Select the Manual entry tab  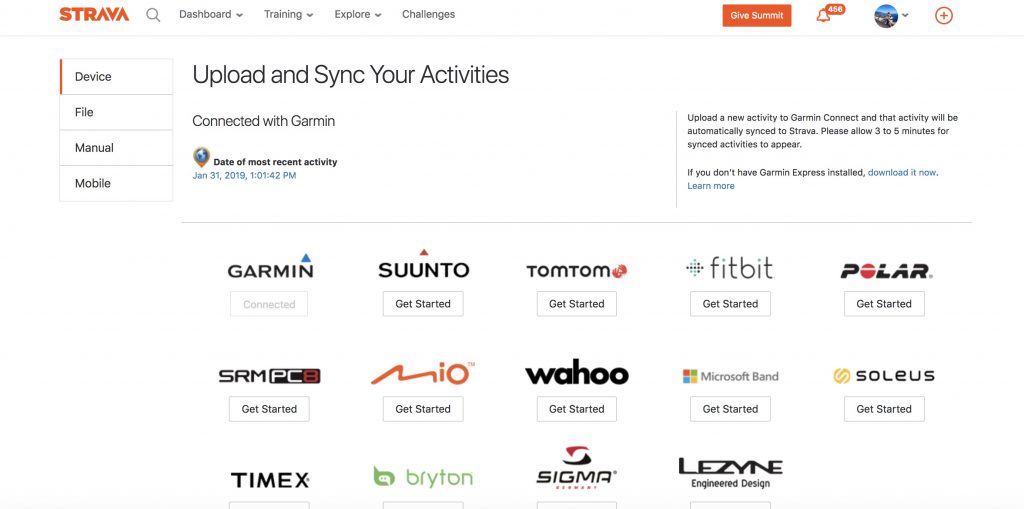click(x=116, y=148)
